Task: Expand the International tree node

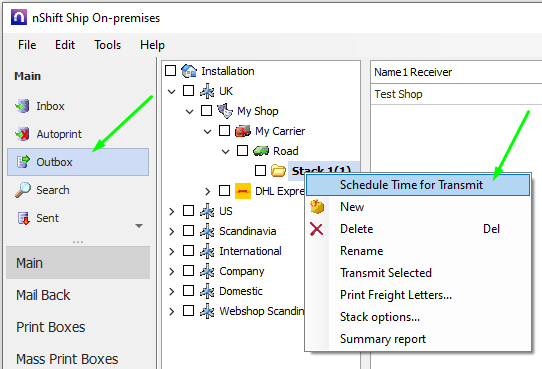Action: pos(171,251)
